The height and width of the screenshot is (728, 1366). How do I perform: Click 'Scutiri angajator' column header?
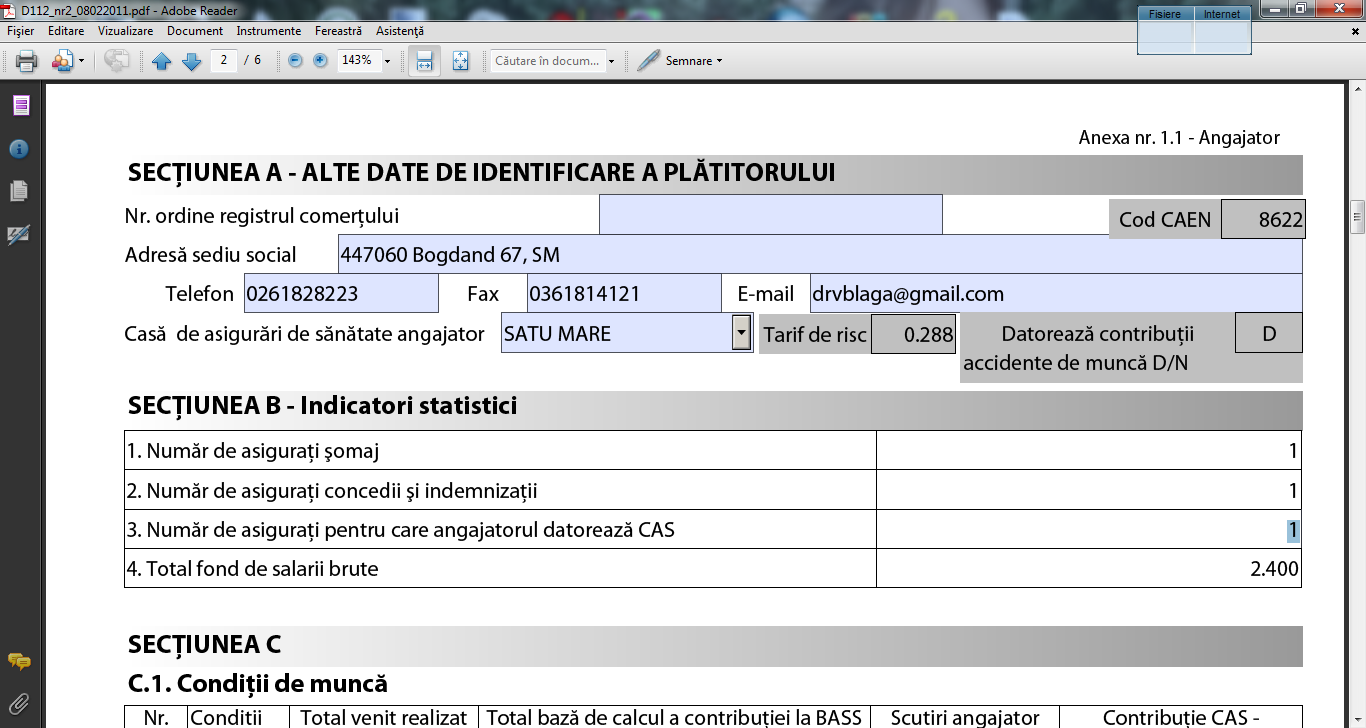click(965, 717)
